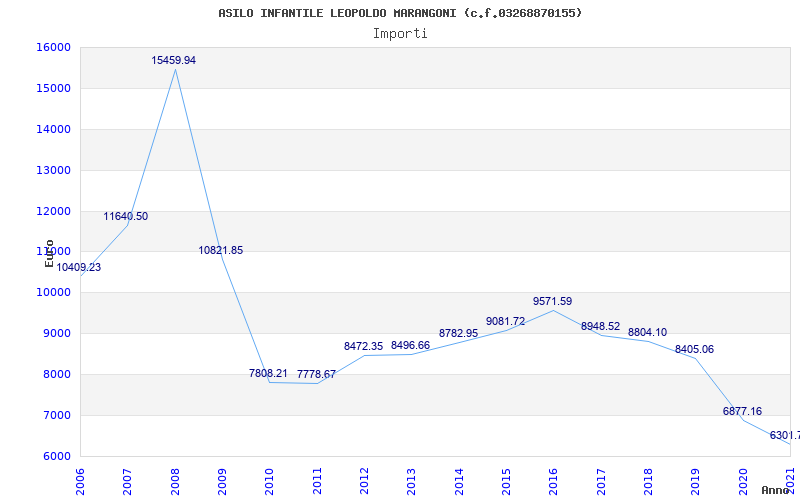800x500 pixels.
Task: Click the 2014 x-axis year label
Action: coord(459,482)
